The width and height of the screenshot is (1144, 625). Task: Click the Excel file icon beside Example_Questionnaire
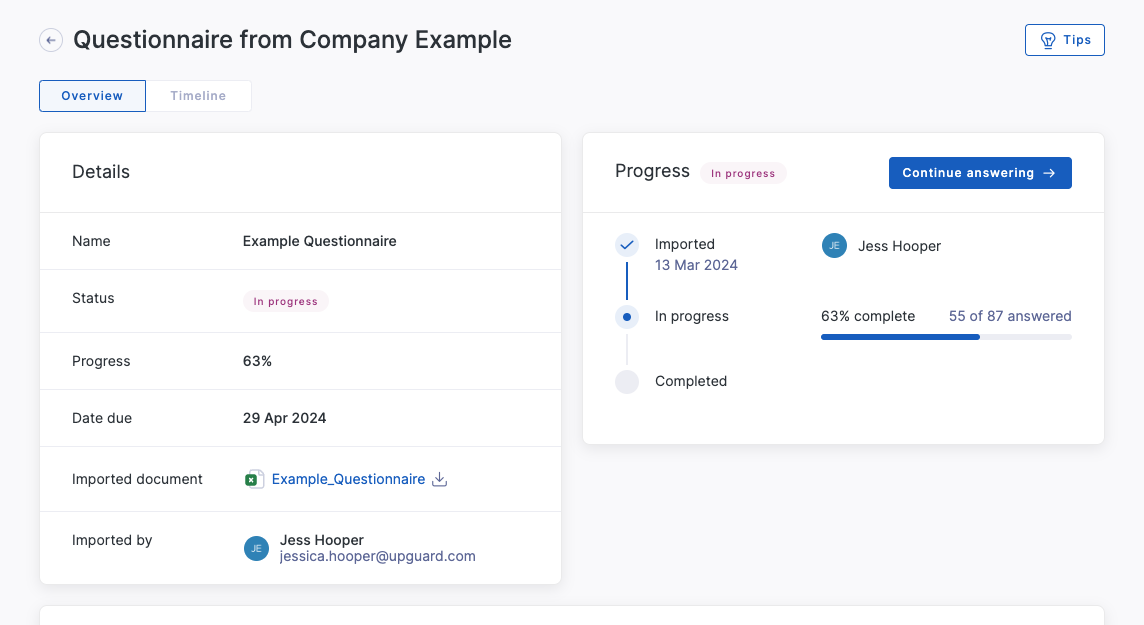[x=255, y=479]
